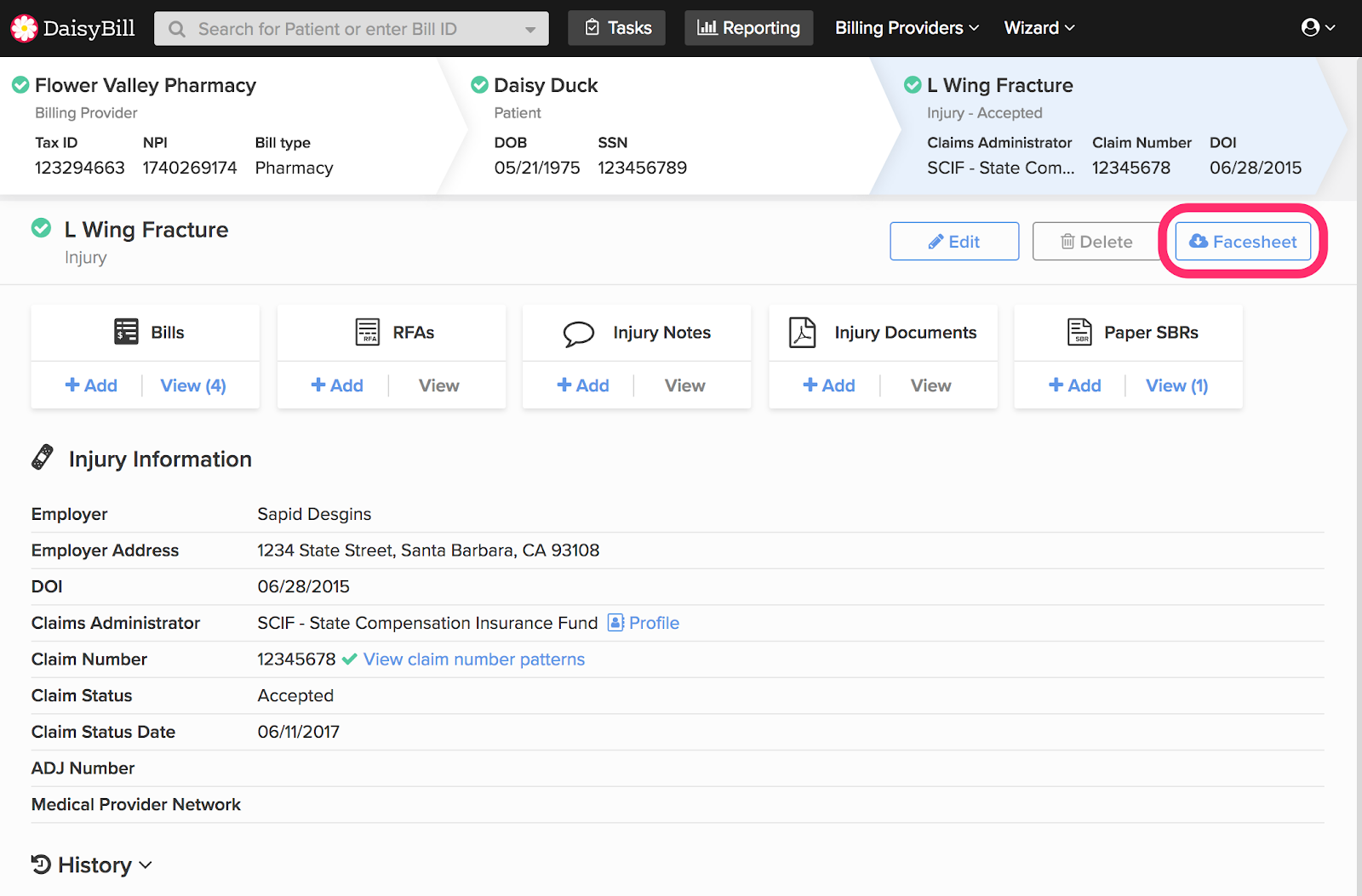Select the SSN 123456789
This screenshot has width=1362, height=896.
tap(642, 168)
